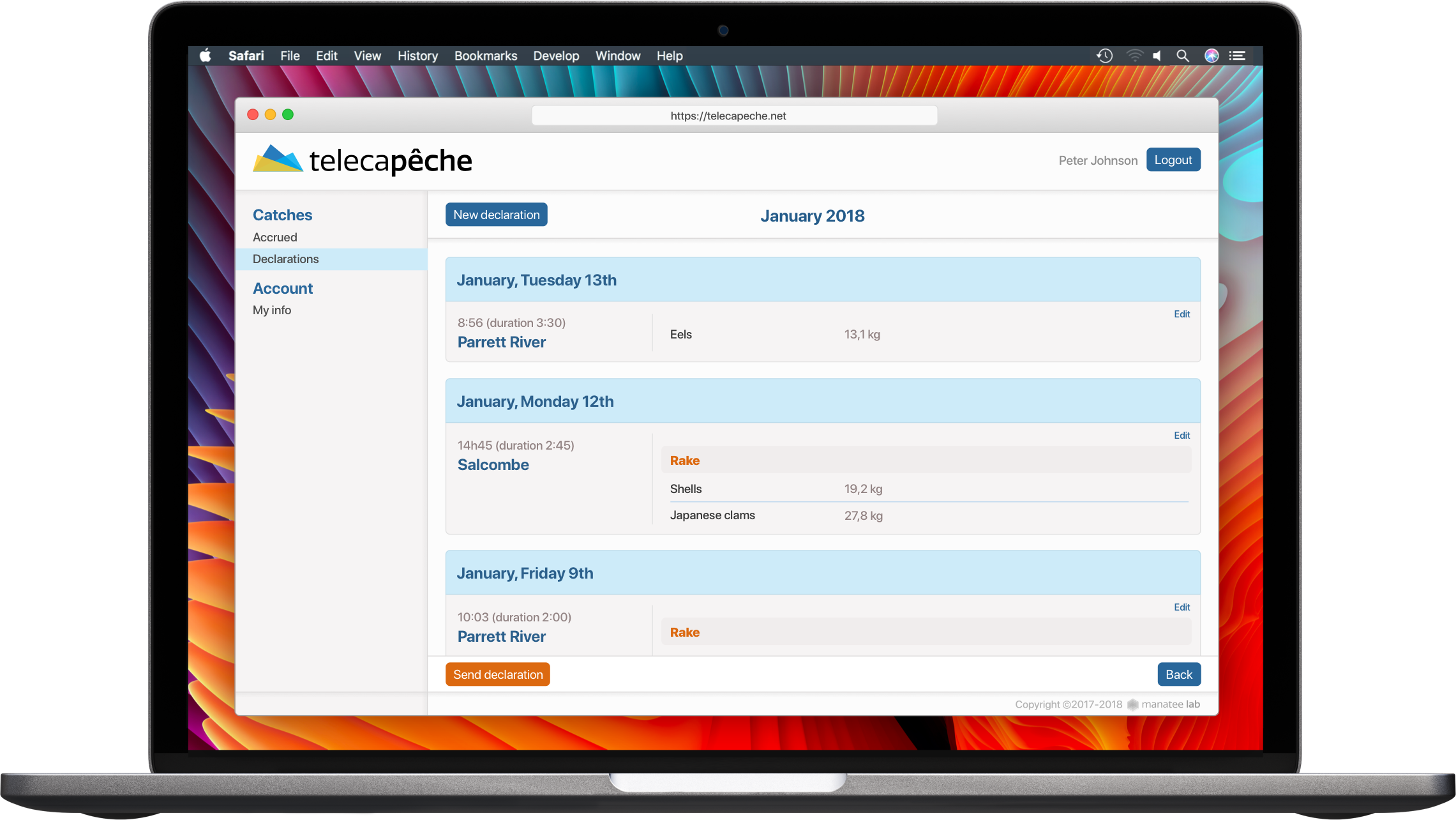Open the Time Machine status icon
Screen dimensions: 1456x820
coord(1104,56)
